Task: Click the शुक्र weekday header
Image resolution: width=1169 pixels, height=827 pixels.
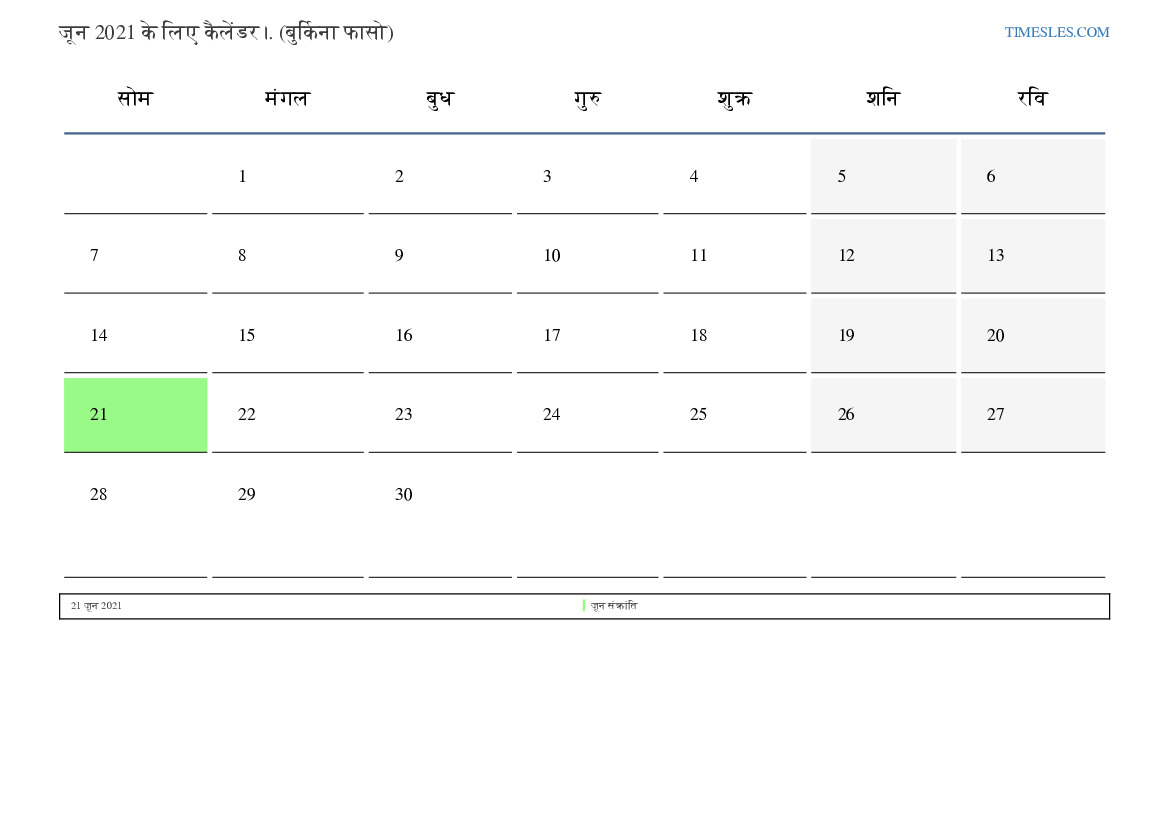Action: click(734, 98)
